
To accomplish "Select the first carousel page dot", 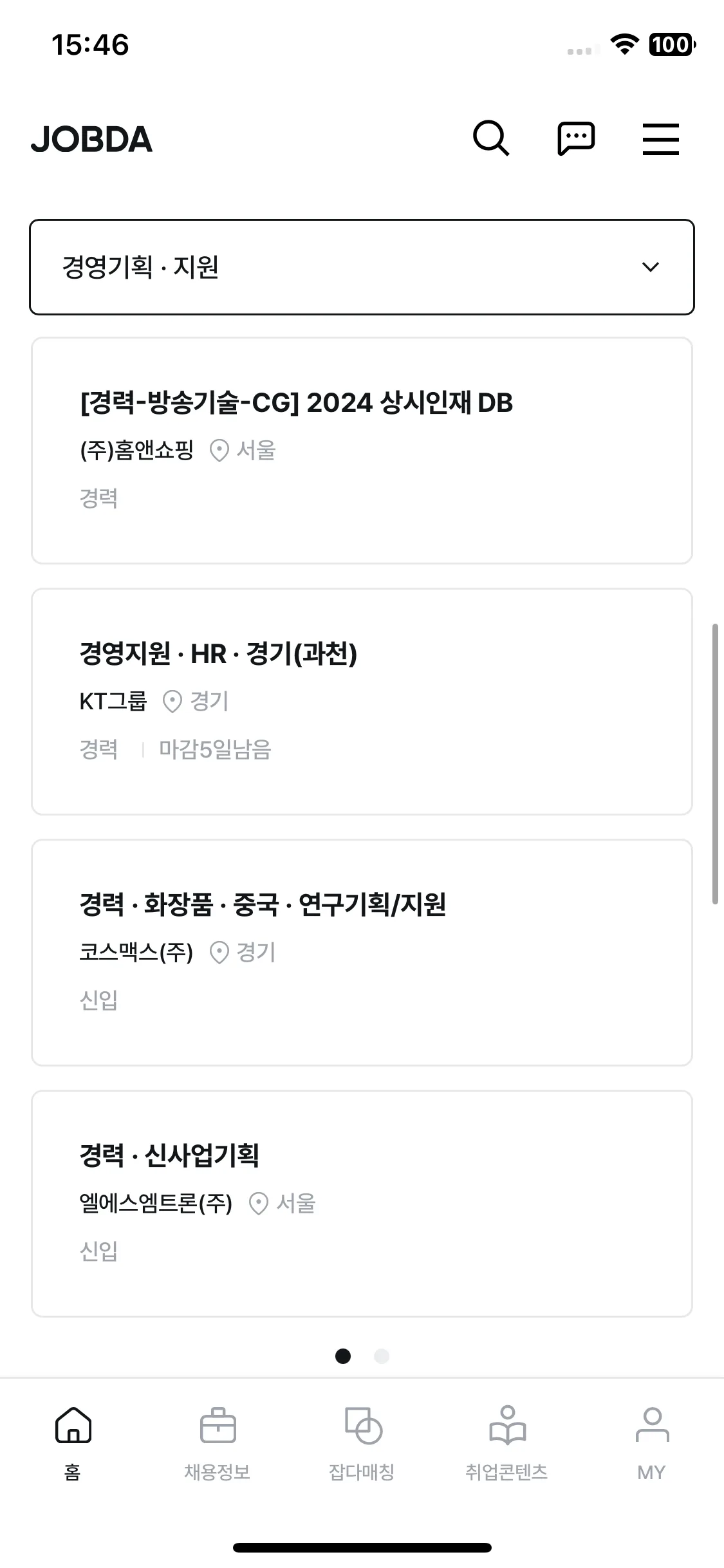I will click(x=343, y=1356).
